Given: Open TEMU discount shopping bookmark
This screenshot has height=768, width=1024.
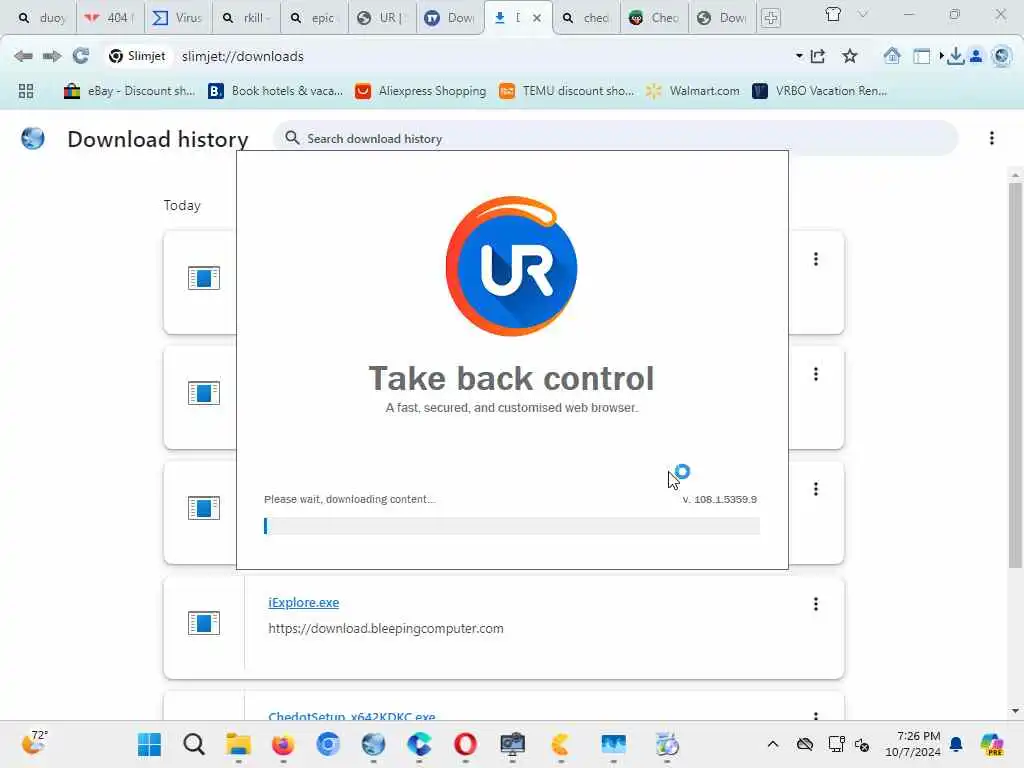Looking at the screenshot, I should pyautogui.click(x=566, y=91).
